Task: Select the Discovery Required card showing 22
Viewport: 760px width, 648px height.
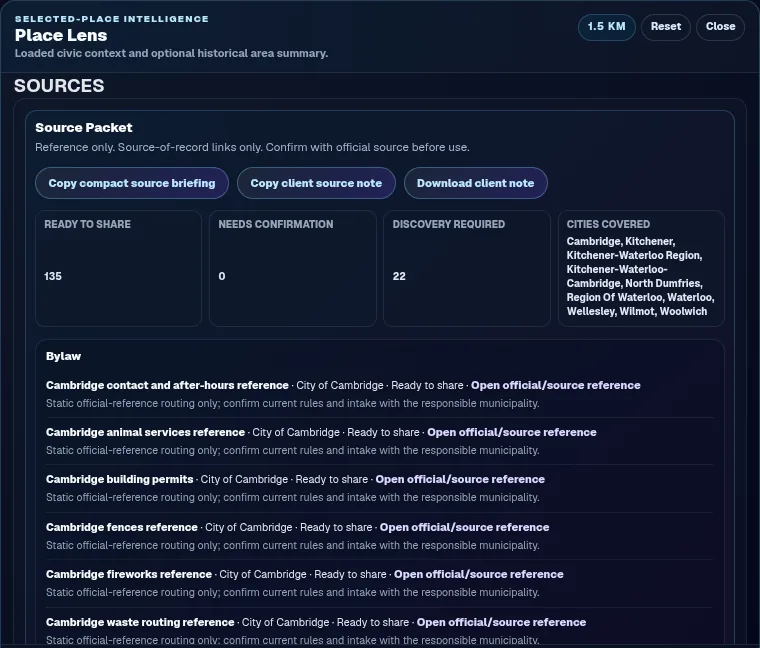Action: 467,269
